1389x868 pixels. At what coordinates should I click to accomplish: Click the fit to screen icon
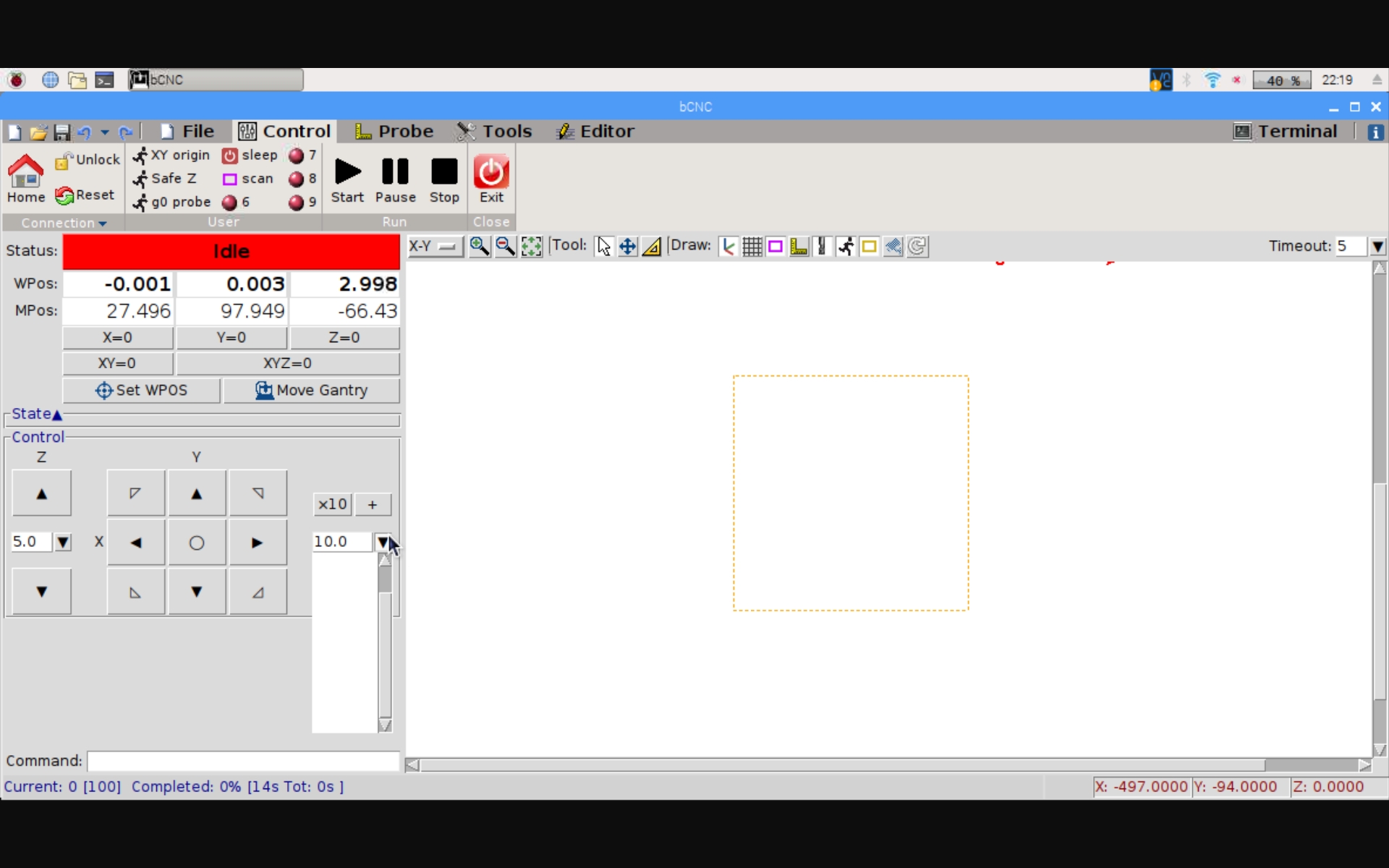(x=531, y=247)
